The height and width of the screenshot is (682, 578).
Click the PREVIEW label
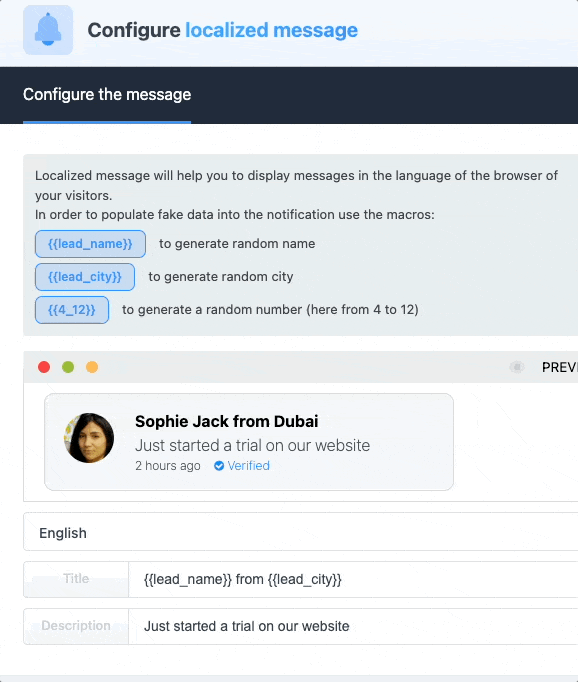[560, 367]
